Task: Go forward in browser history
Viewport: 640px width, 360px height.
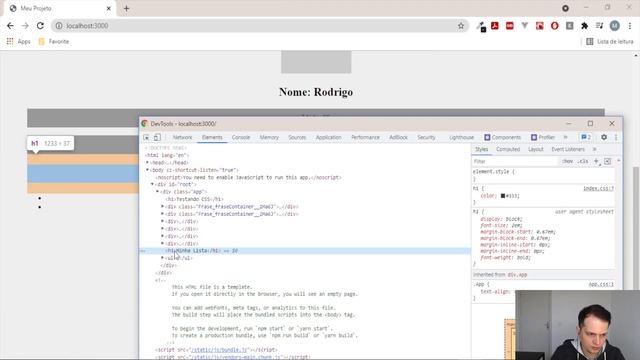Action: coord(25,26)
